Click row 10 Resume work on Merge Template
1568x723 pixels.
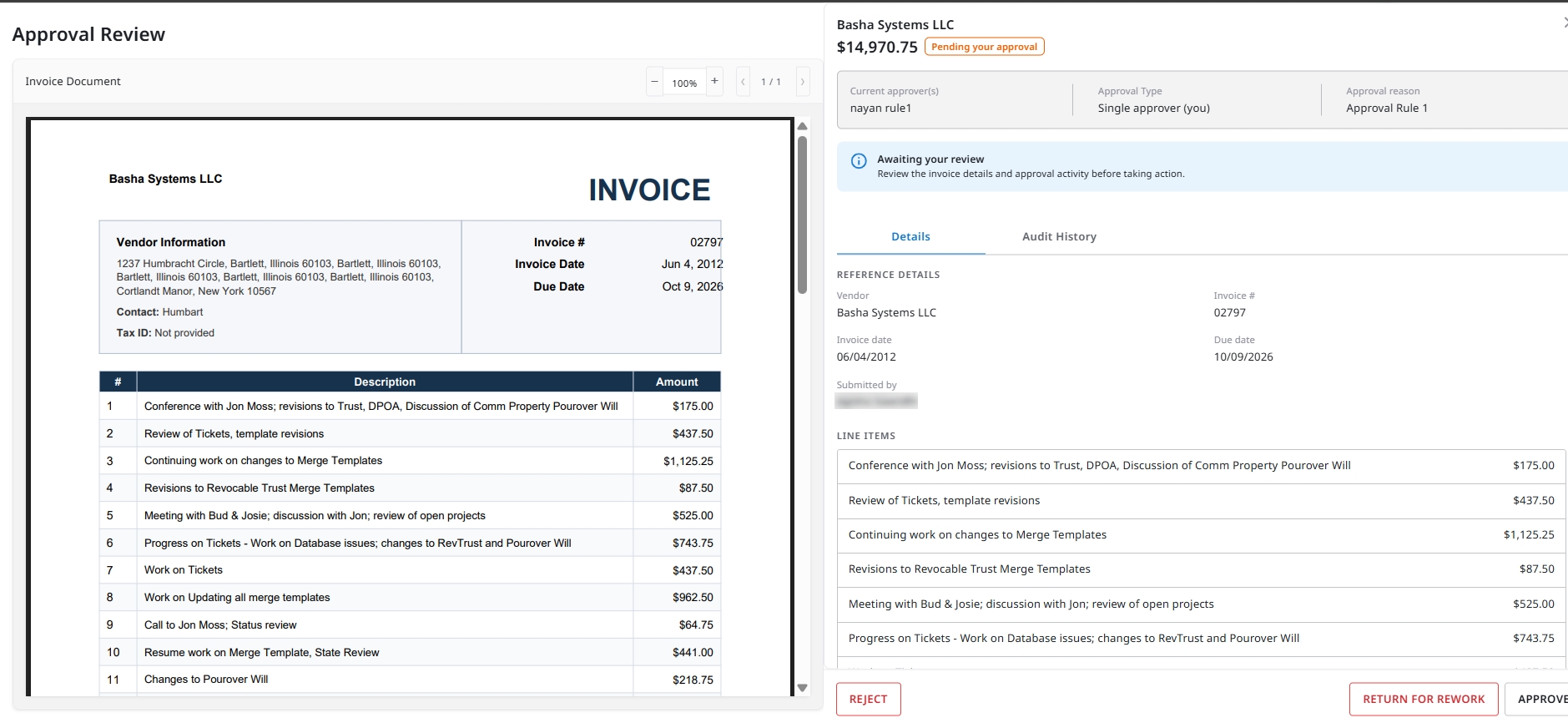(410, 653)
